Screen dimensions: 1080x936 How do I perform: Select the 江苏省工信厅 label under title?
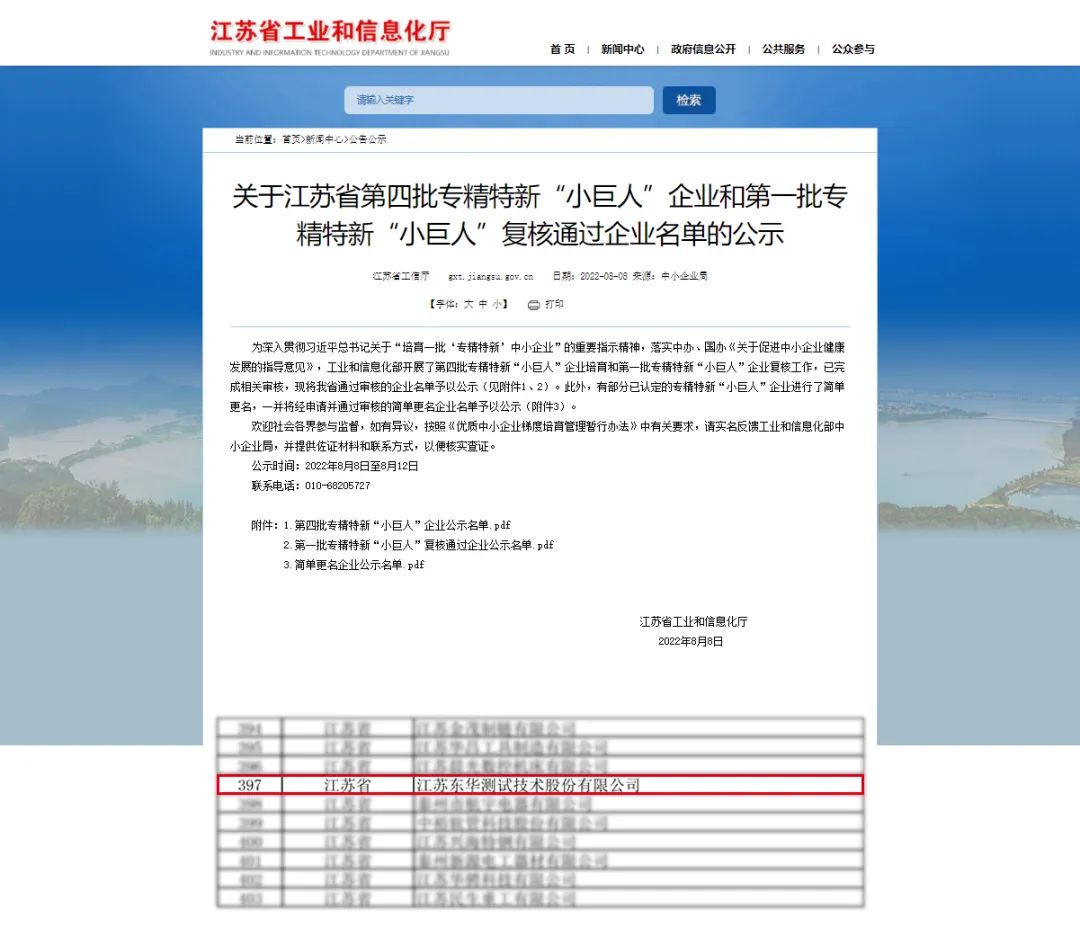coord(401,276)
